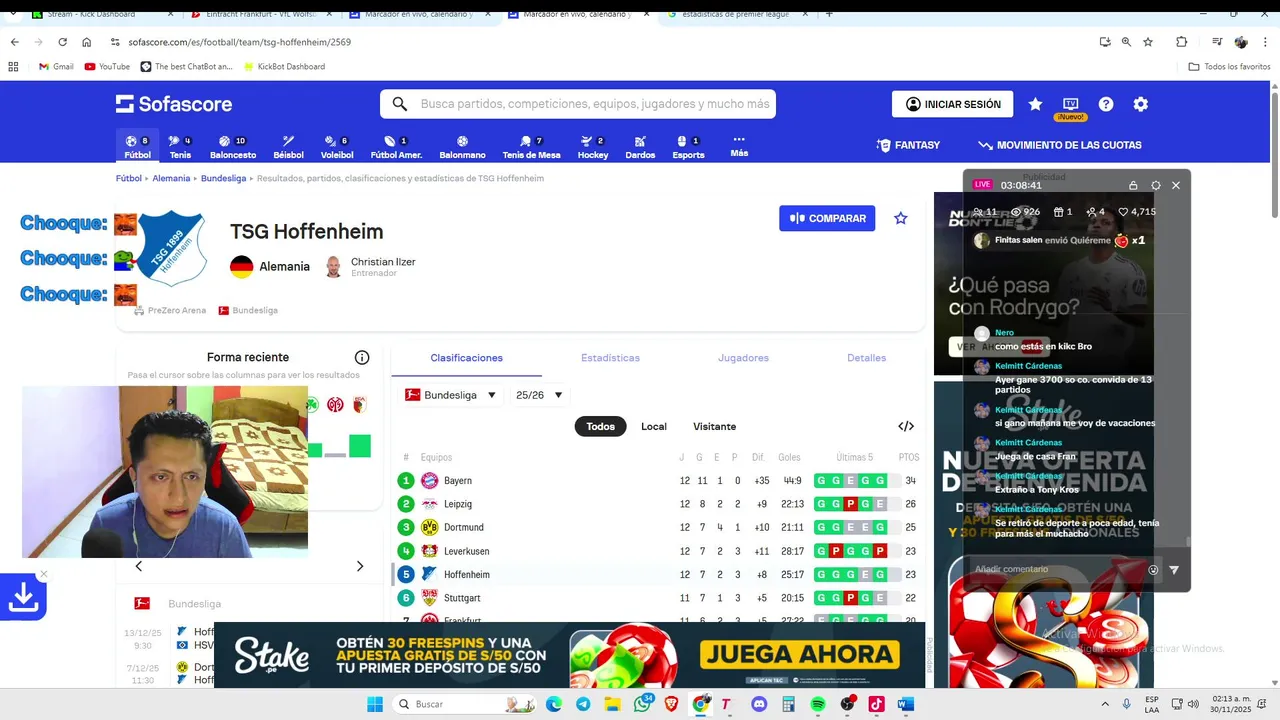
Task: Click the filter icon beside comment box
Action: click(x=1174, y=570)
